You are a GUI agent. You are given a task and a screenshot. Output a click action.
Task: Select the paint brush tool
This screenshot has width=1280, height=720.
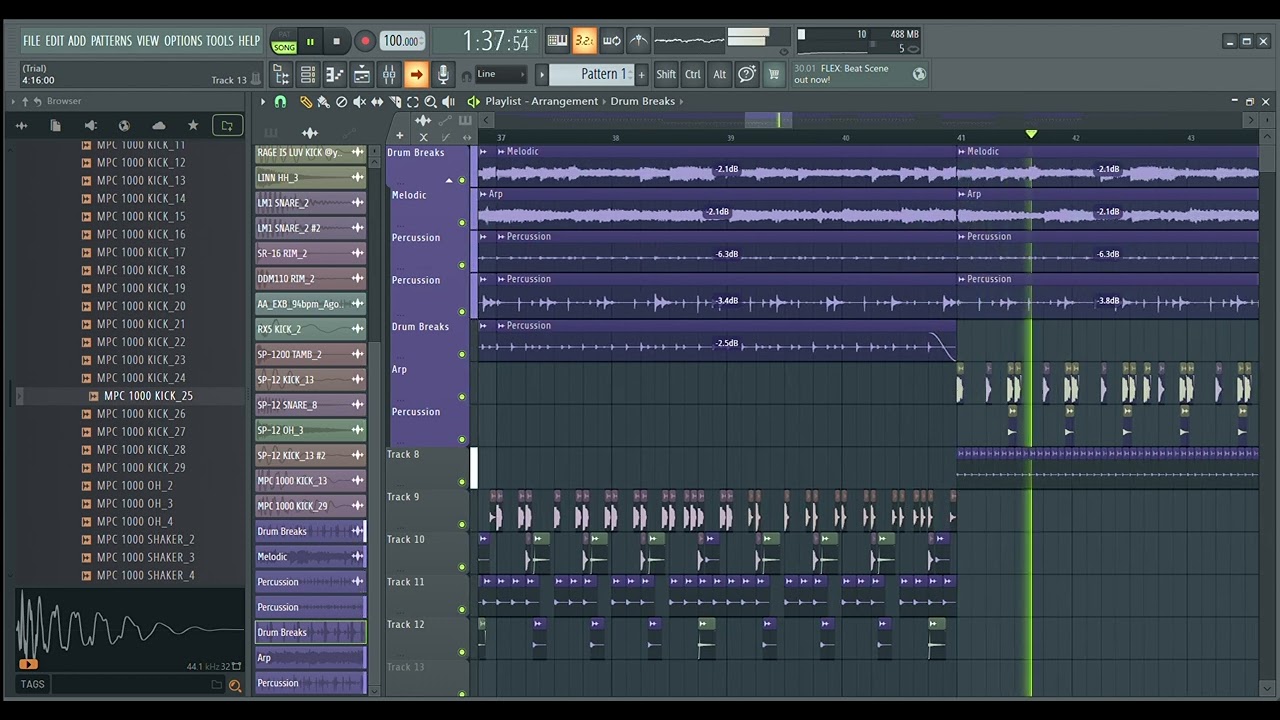pyautogui.click(x=323, y=102)
